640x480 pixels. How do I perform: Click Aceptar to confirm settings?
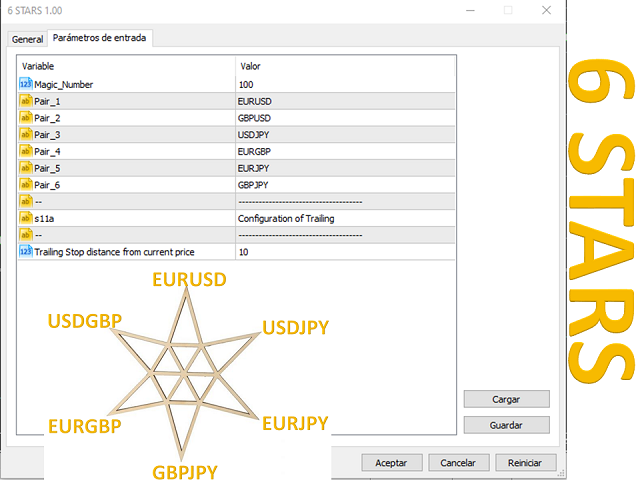pos(391,463)
